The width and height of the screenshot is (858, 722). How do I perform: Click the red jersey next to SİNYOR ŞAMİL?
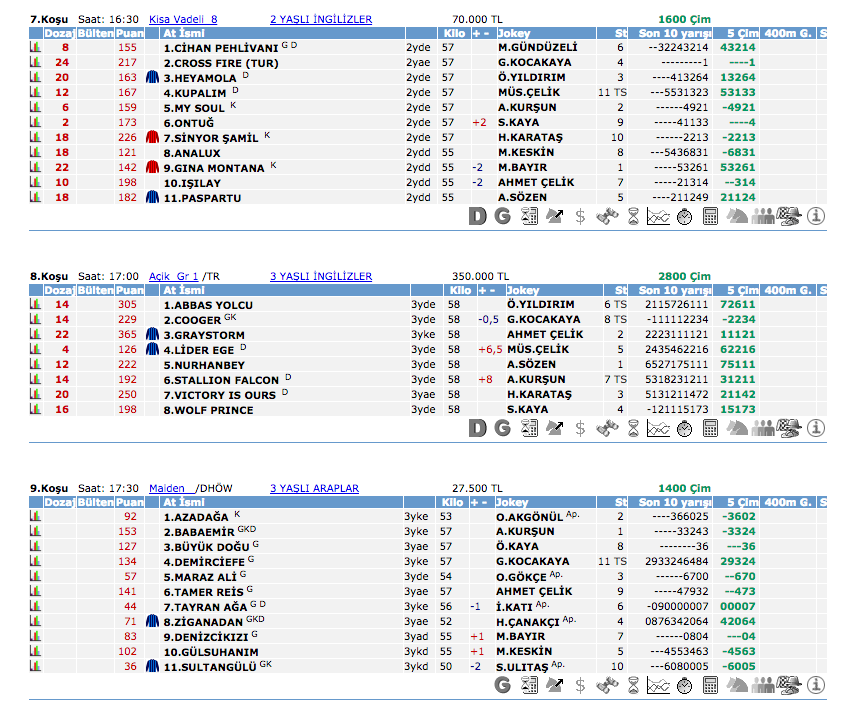(x=153, y=138)
